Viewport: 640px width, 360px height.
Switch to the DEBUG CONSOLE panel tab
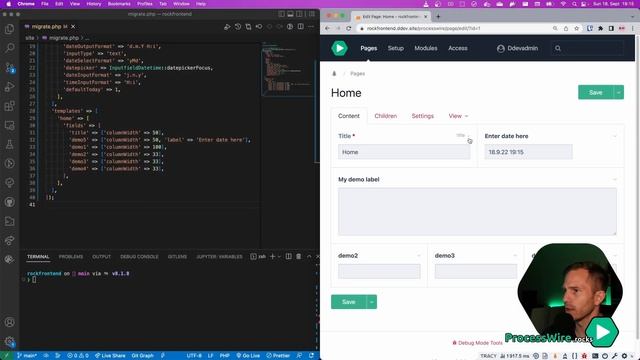(139, 257)
